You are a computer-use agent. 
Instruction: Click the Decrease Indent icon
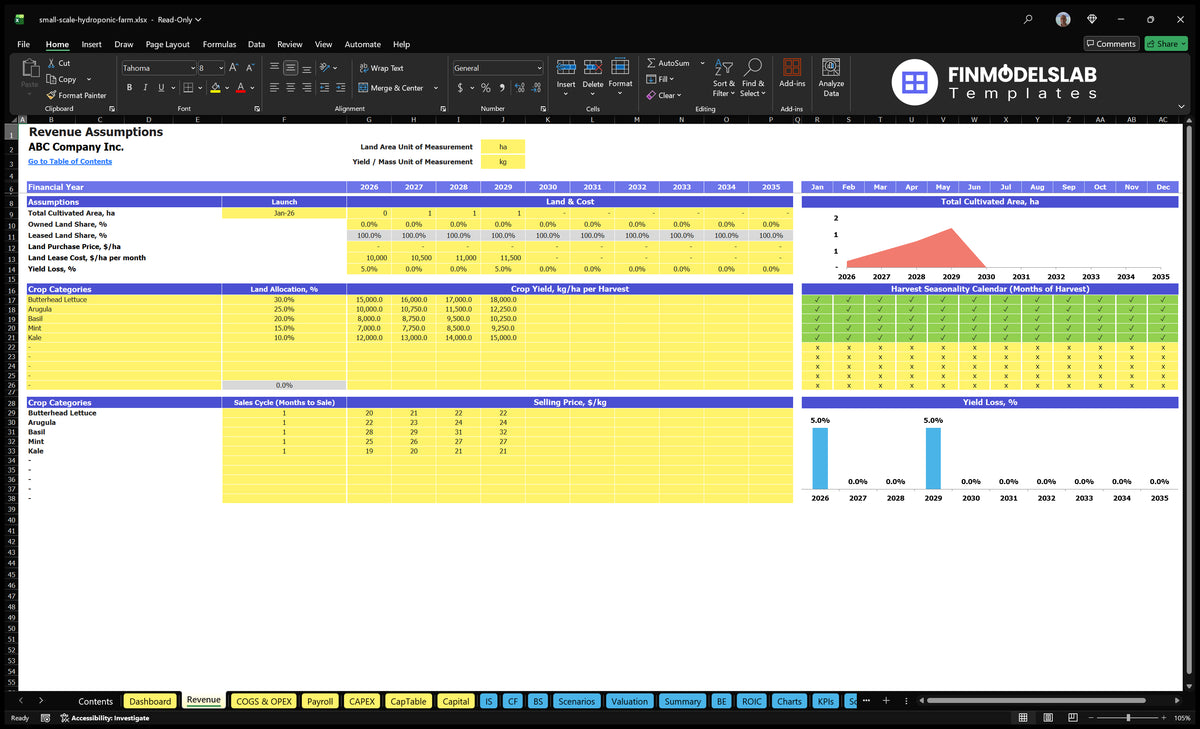click(325, 88)
